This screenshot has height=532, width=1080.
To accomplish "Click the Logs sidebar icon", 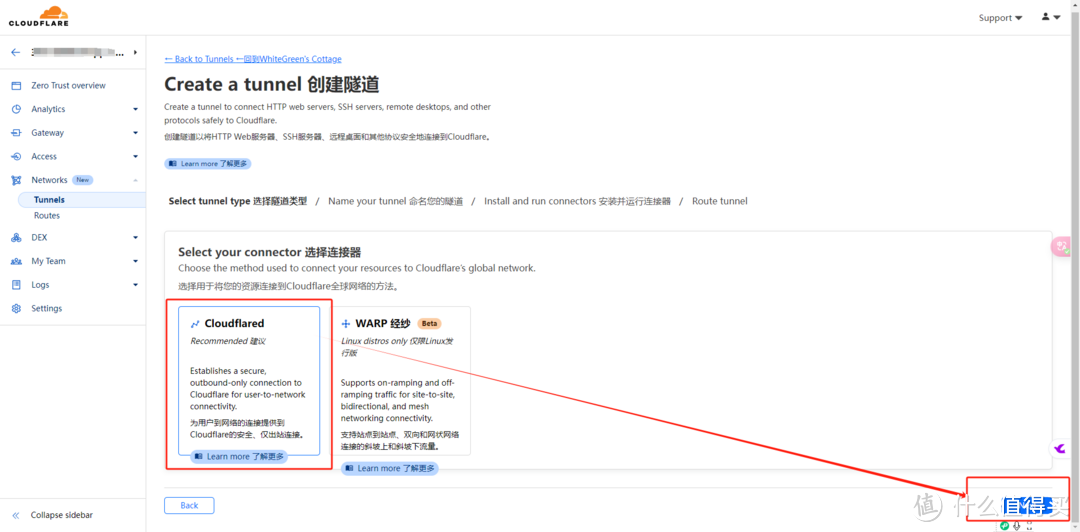I will 17,285.
